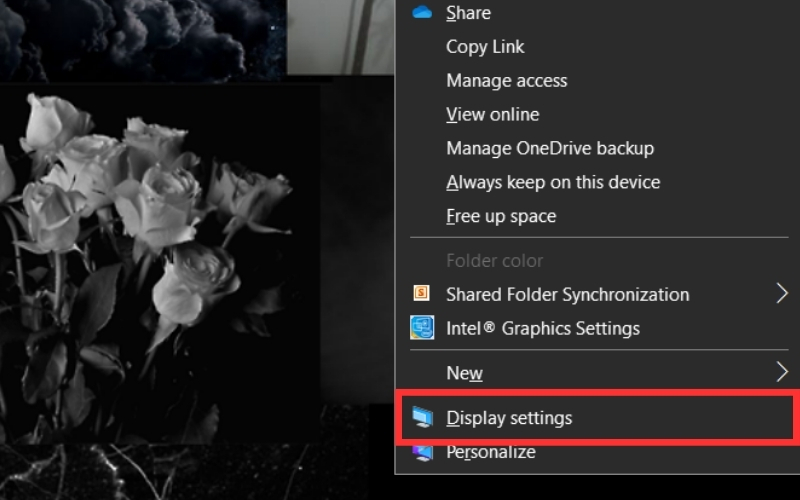Click the Display settings monitor icon

tap(422, 417)
